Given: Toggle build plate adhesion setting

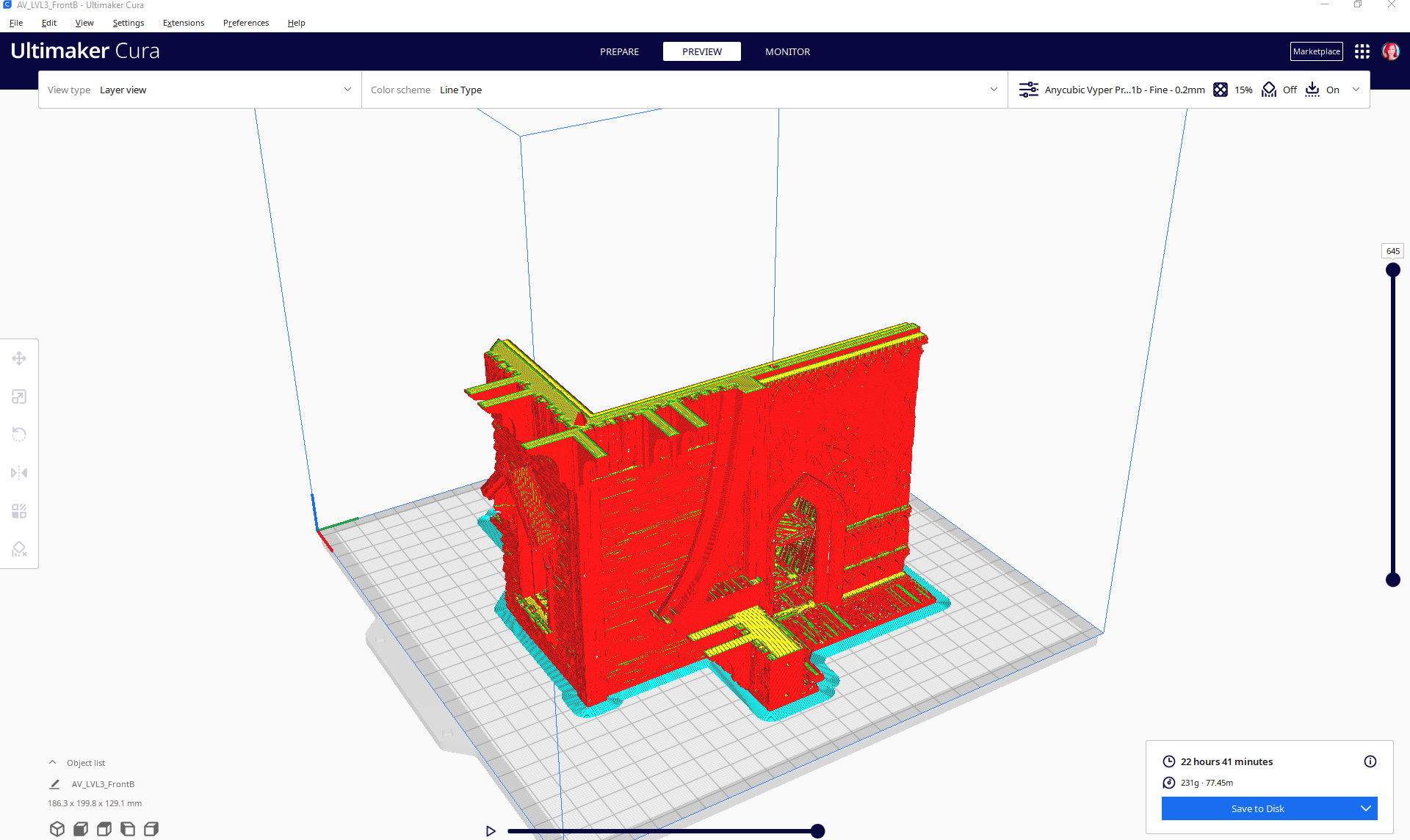Looking at the screenshot, I should click(x=1322, y=90).
